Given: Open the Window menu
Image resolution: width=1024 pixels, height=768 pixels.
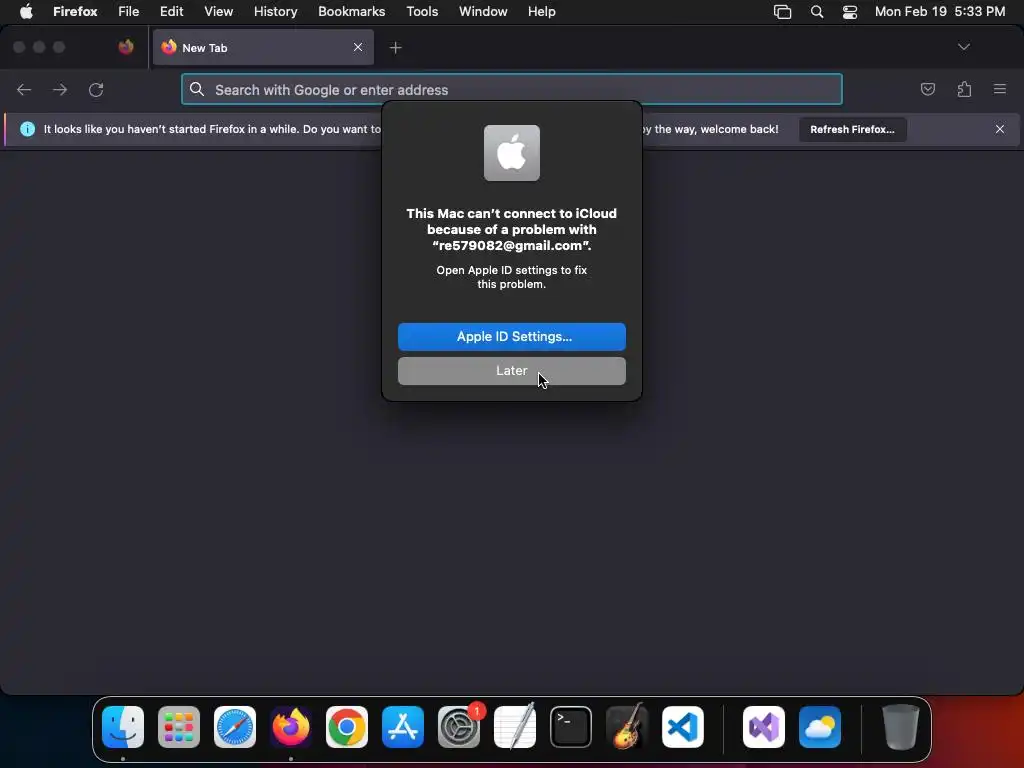Looking at the screenshot, I should [483, 11].
